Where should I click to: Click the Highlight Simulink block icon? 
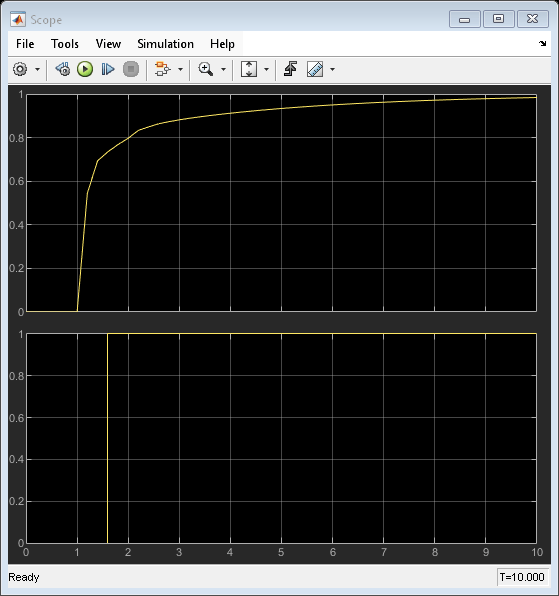click(163, 69)
